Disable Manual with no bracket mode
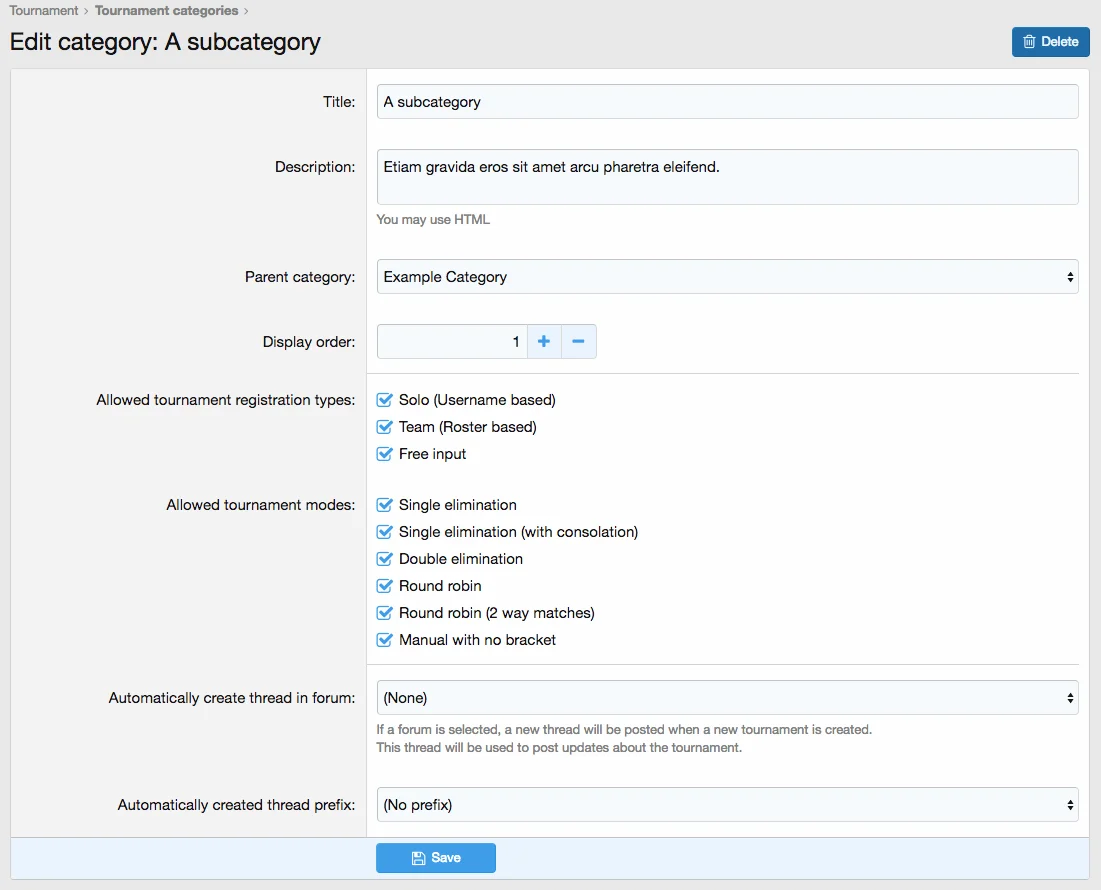This screenshot has height=890, width=1101. click(x=385, y=640)
